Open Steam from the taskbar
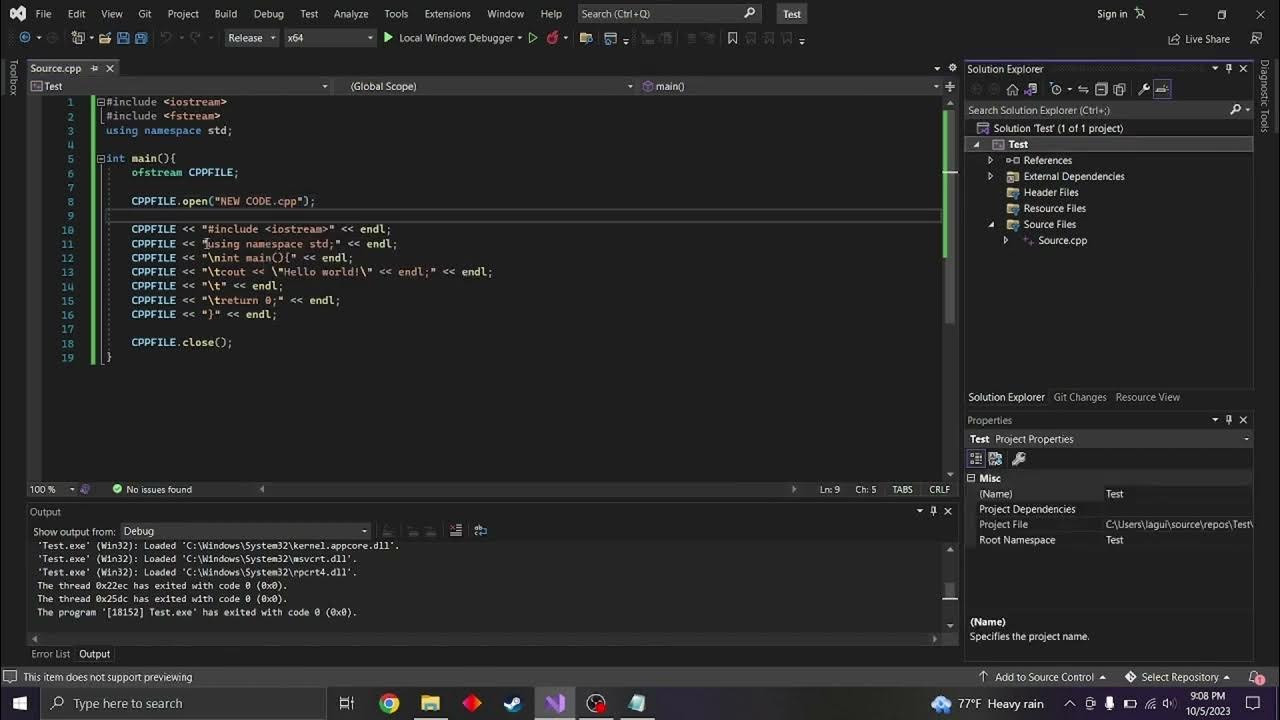1280x720 pixels. click(512, 703)
